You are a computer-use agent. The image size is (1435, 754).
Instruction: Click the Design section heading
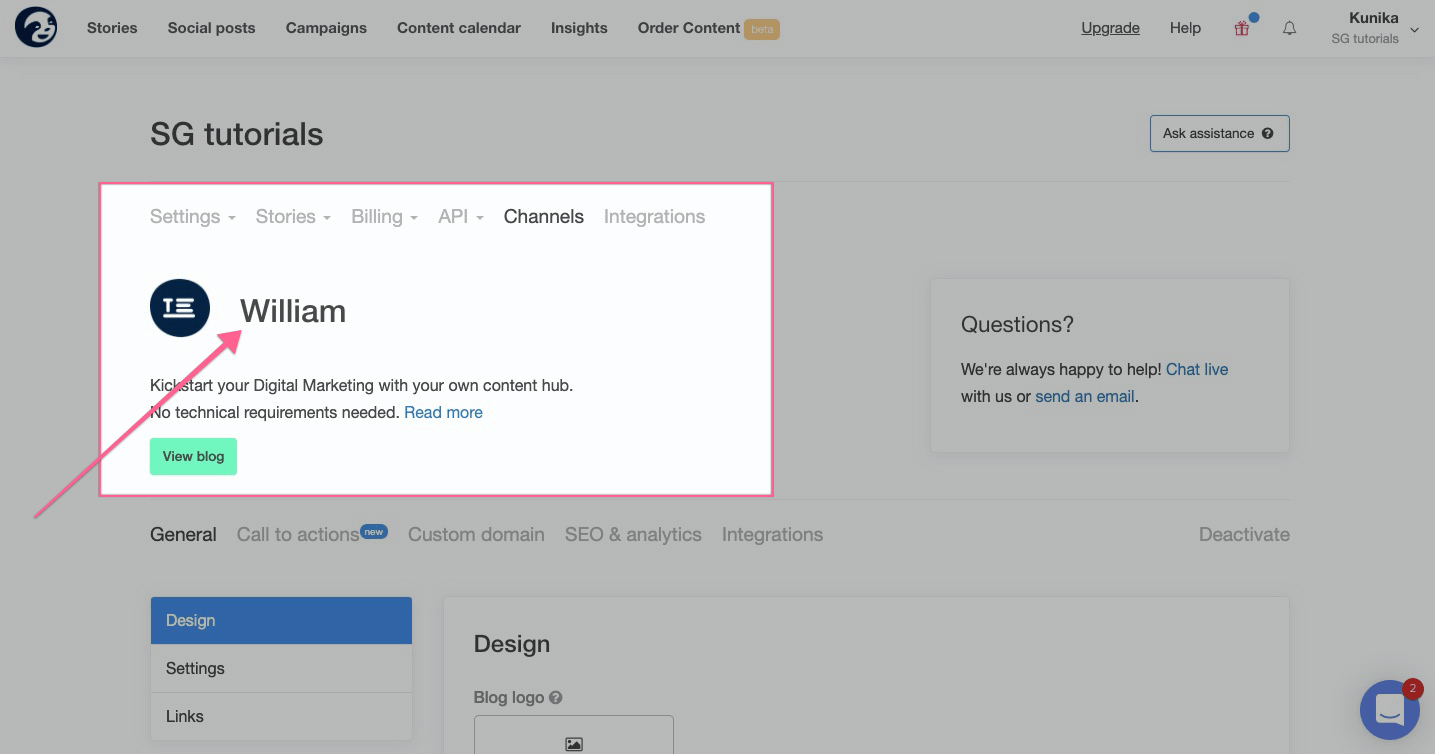coord(512,644)
